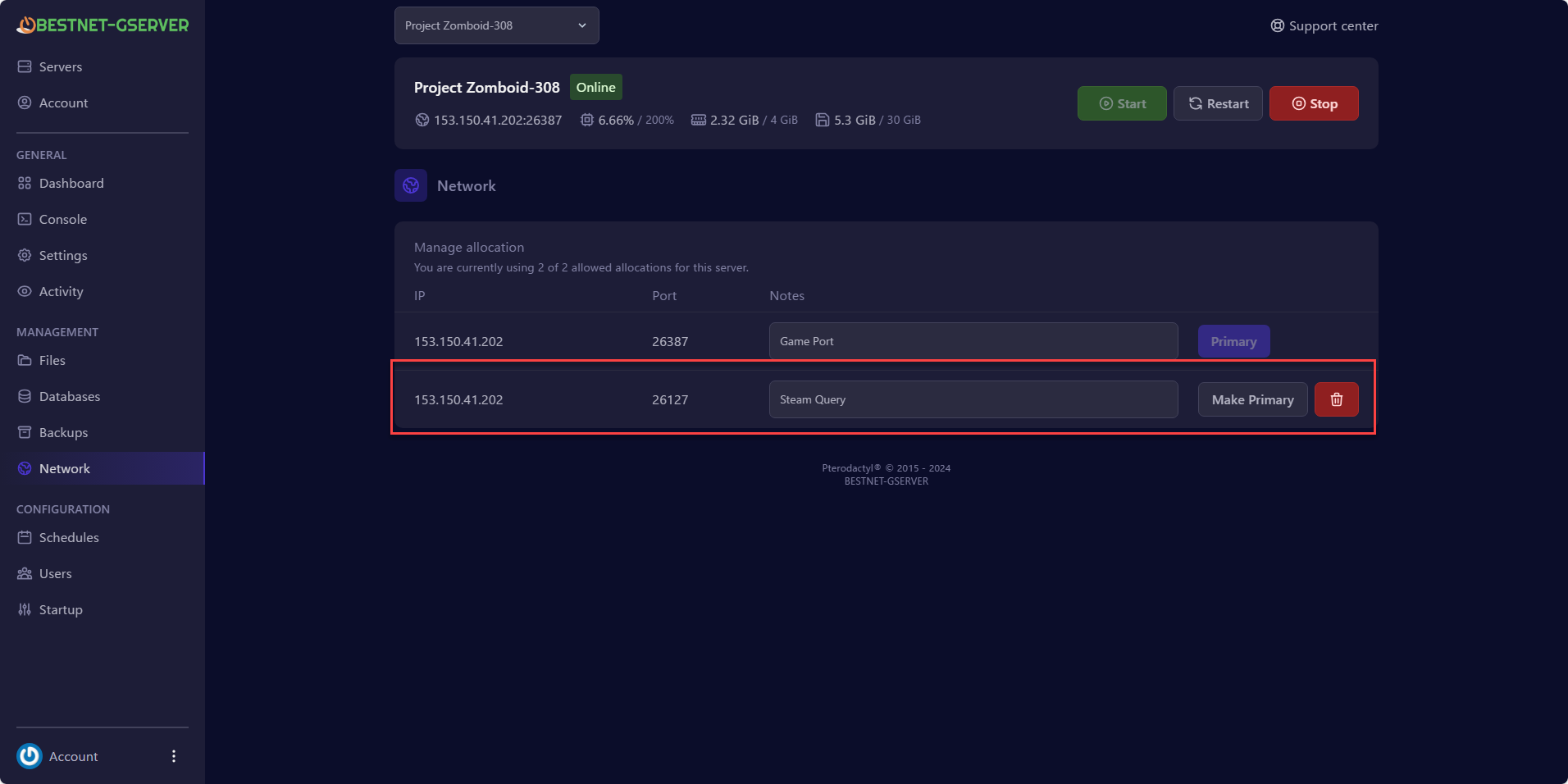This screenshot has width=1568, height=784.
Task: Delete the port 26127 allocation
Action: pyautogui.click(x=1336, y=399)
